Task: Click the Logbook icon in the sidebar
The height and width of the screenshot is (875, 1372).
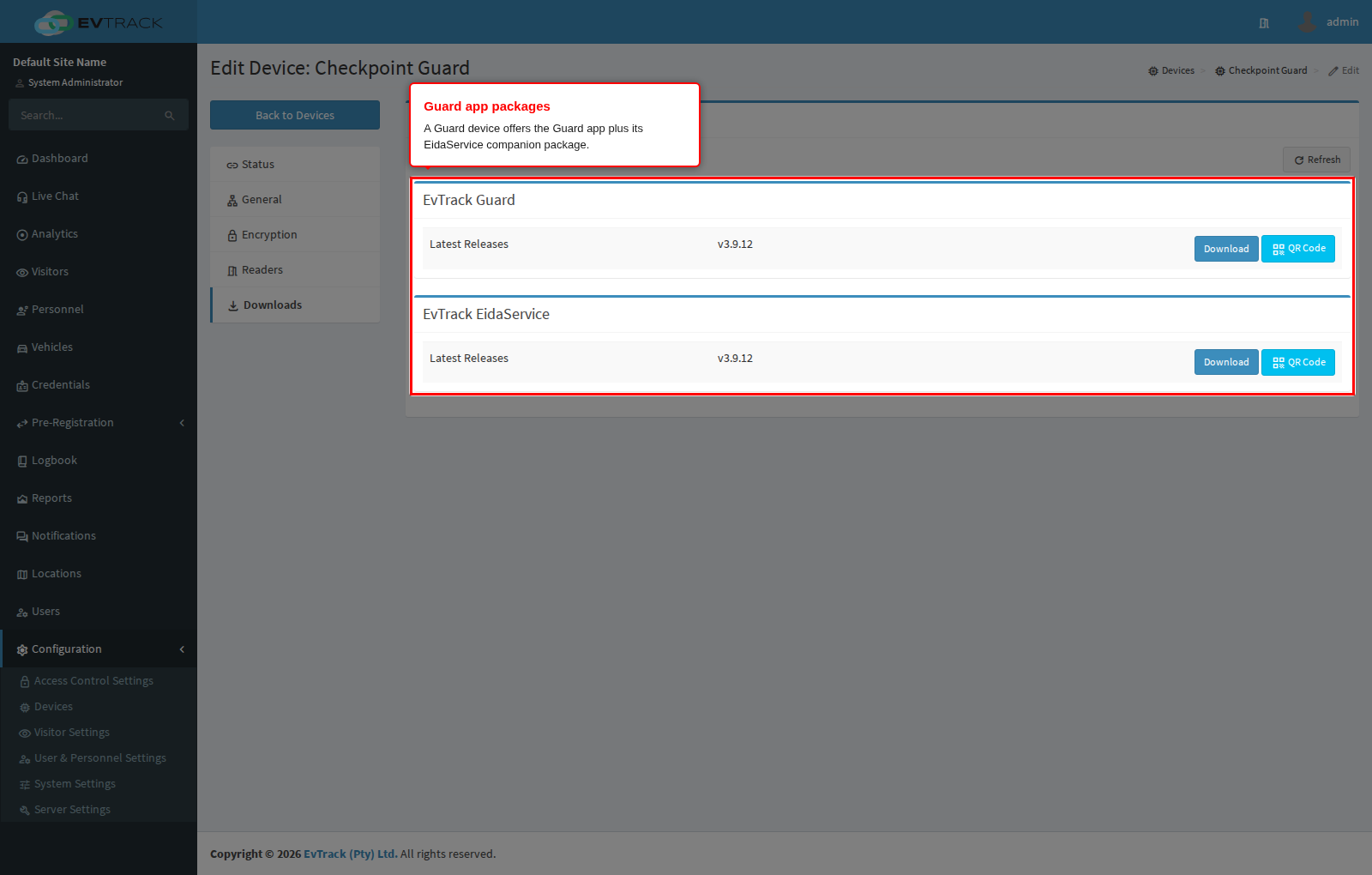Action: pos(22,462)
